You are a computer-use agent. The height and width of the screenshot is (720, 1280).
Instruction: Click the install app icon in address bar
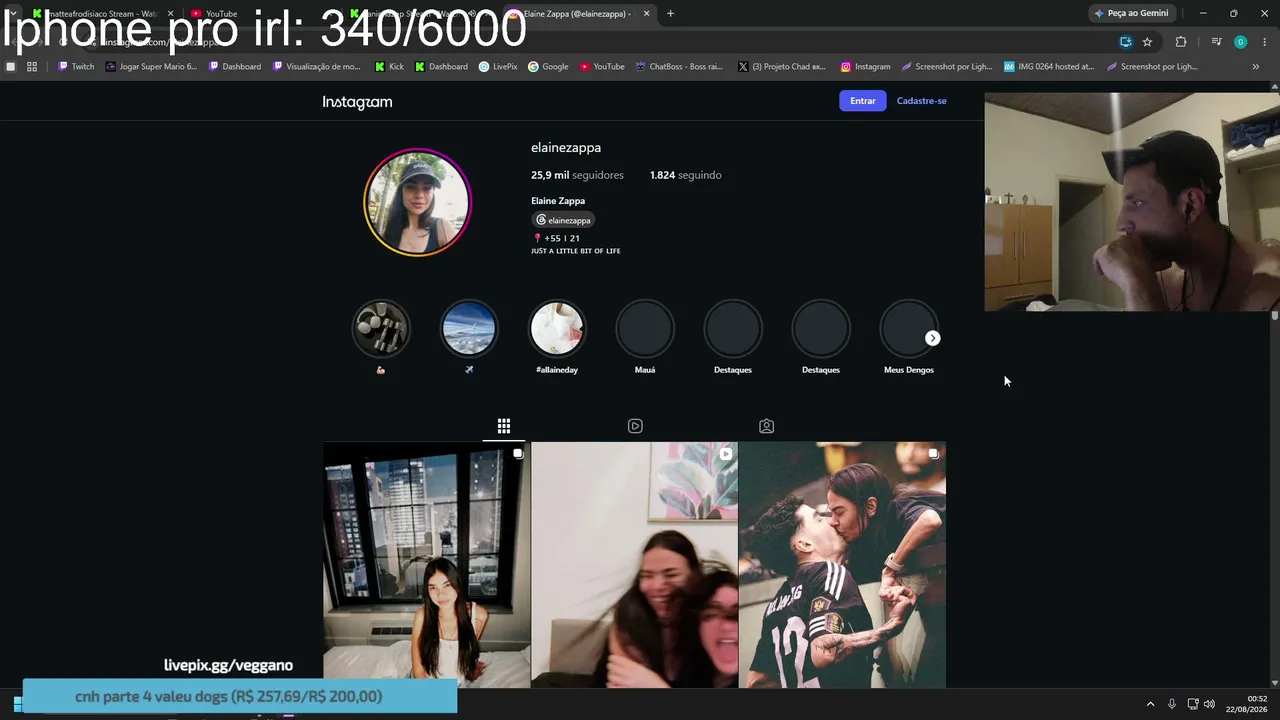click(1126, 42)
